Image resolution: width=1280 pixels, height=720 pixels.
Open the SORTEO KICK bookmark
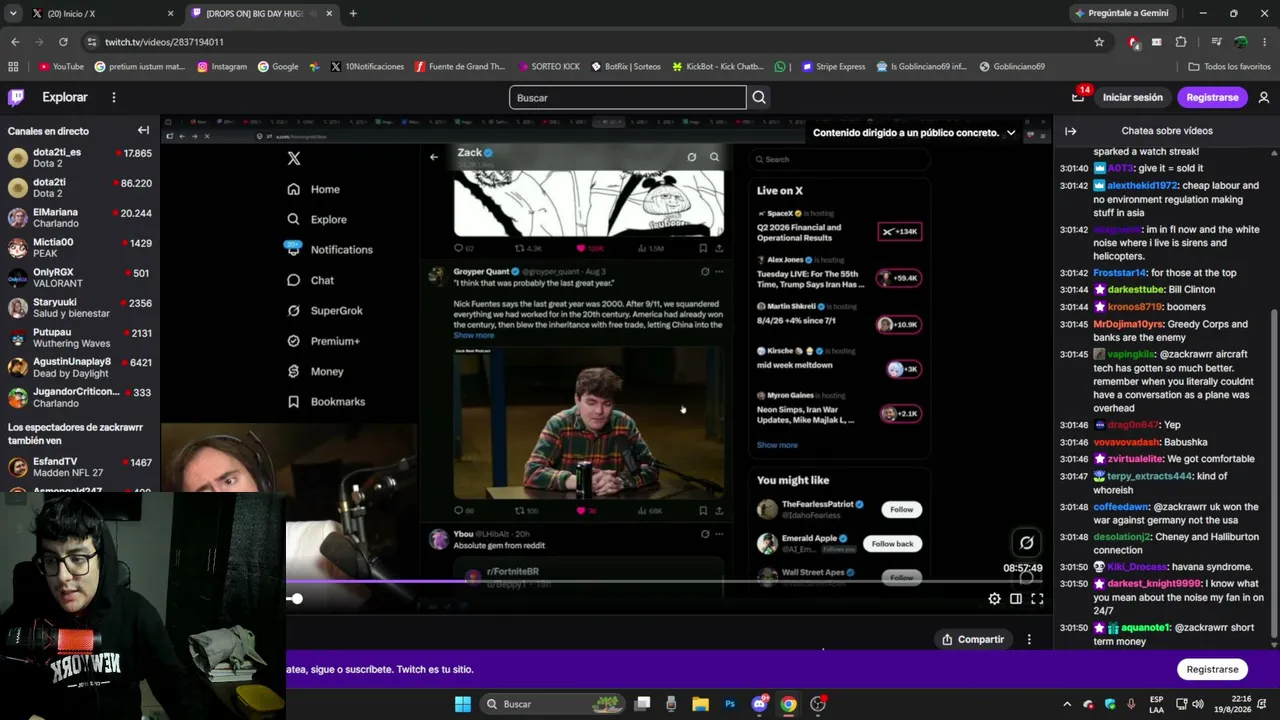click(x=549, y=67)
